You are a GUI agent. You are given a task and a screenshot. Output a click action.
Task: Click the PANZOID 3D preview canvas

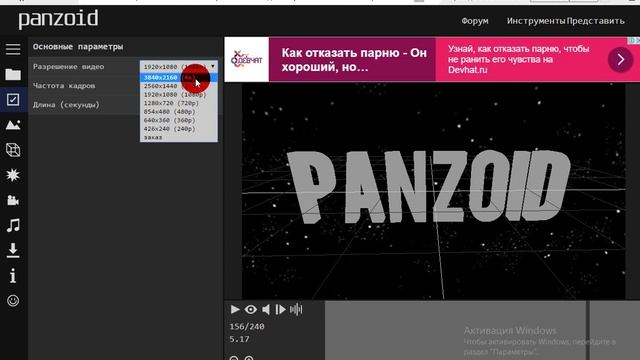tap(433, 191)
